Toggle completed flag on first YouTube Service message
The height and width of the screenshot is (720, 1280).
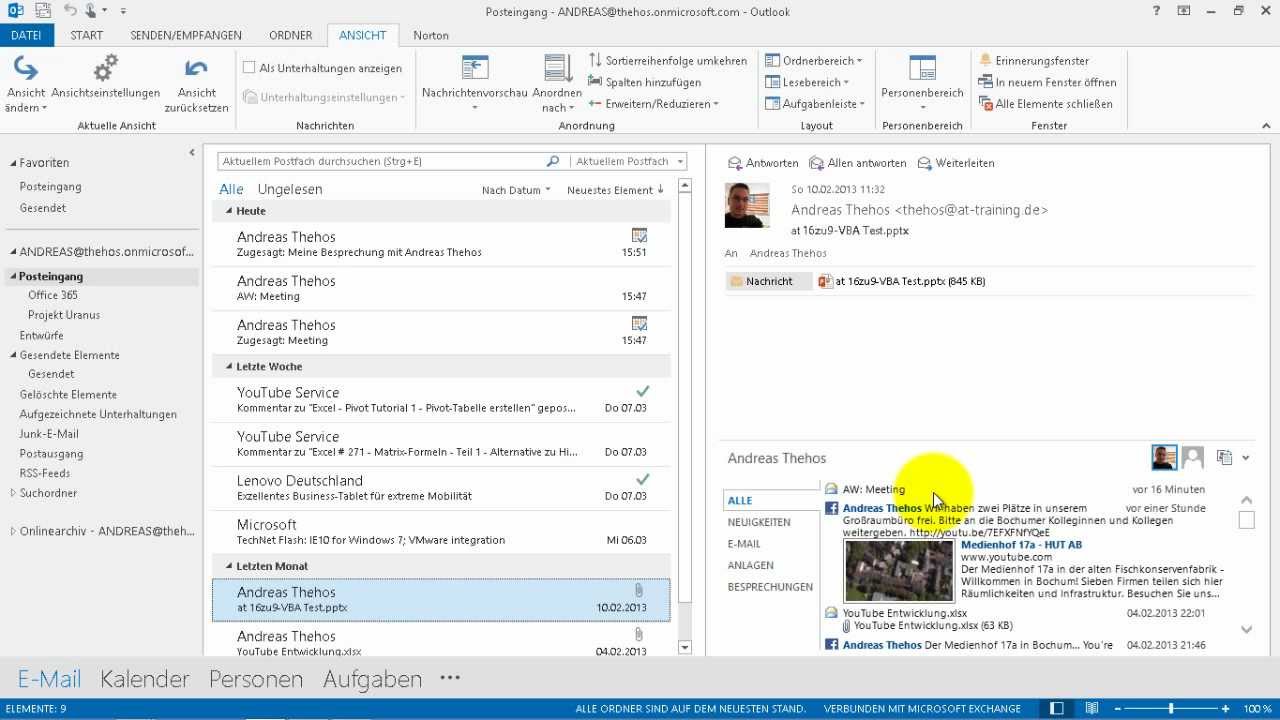(643, 391)
